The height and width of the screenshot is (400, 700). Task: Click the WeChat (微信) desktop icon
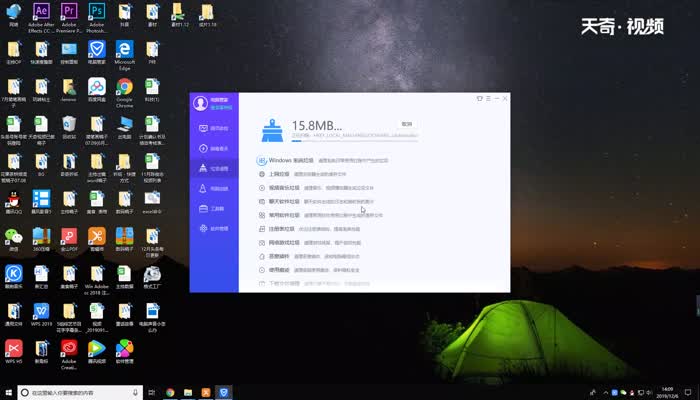(14, 236)
